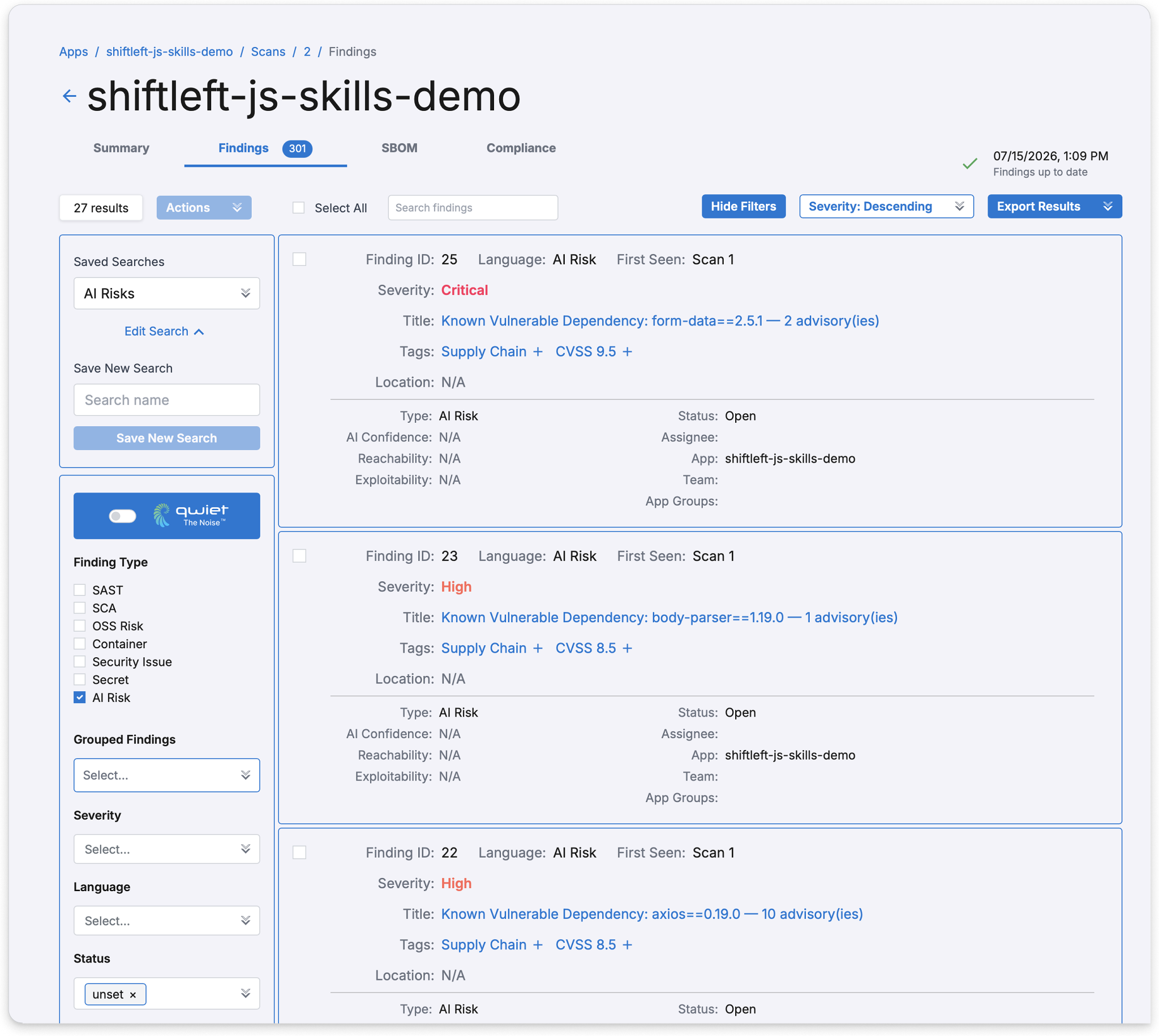The image size is (1159, 1036).
Task: Open the Compliance tab
Action: (521, 148)
